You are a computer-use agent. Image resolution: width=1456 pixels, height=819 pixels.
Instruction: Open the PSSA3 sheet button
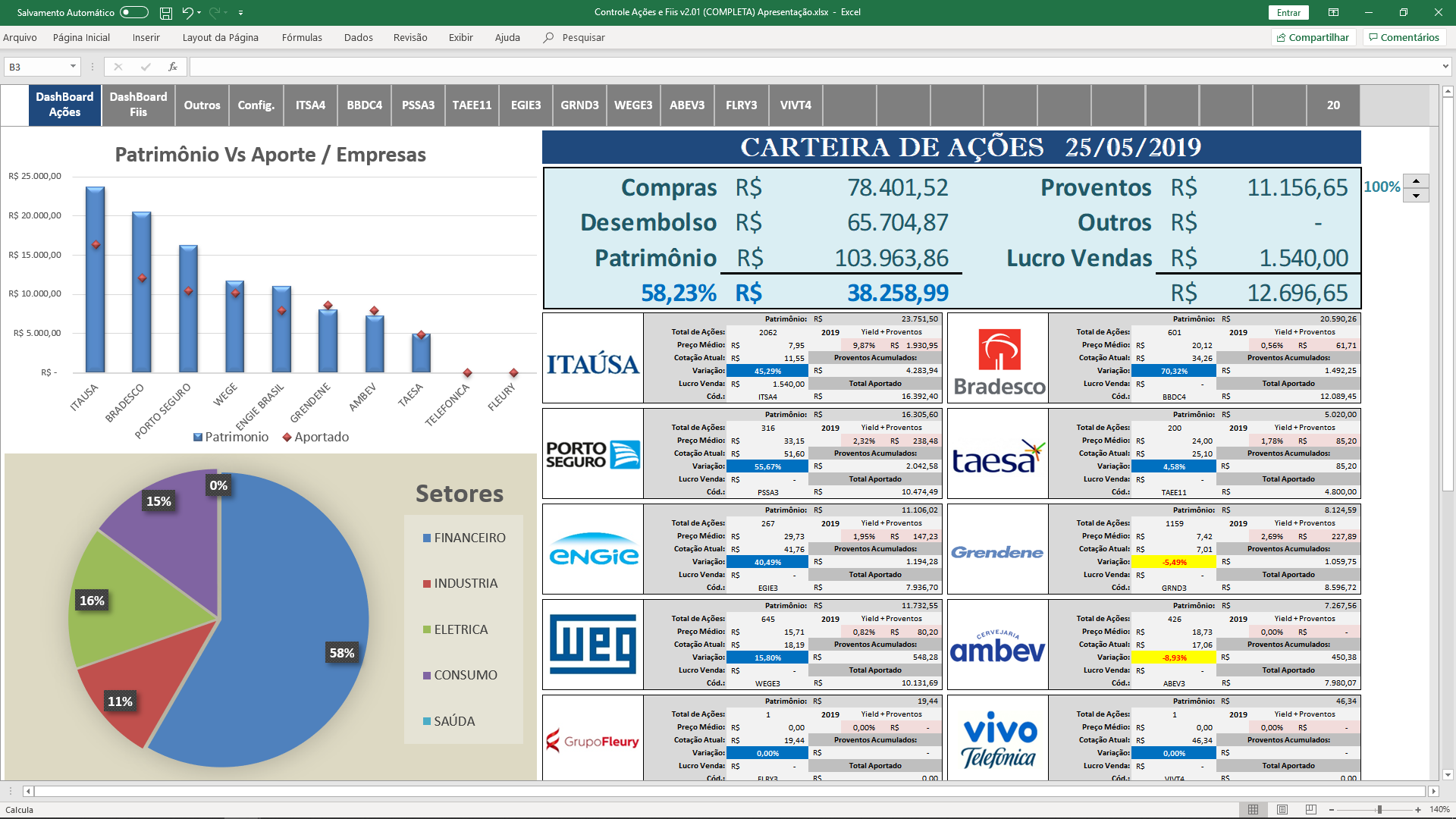pos(418,105)
